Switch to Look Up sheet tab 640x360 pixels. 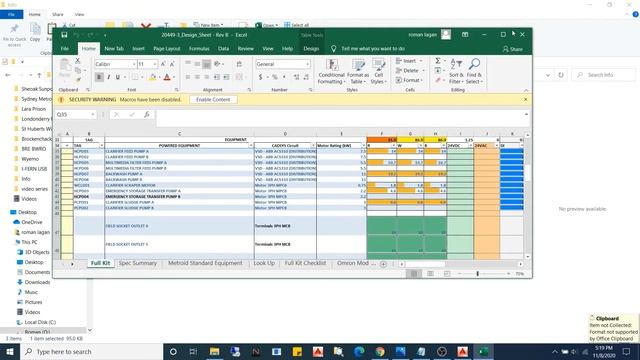[264, 263]
